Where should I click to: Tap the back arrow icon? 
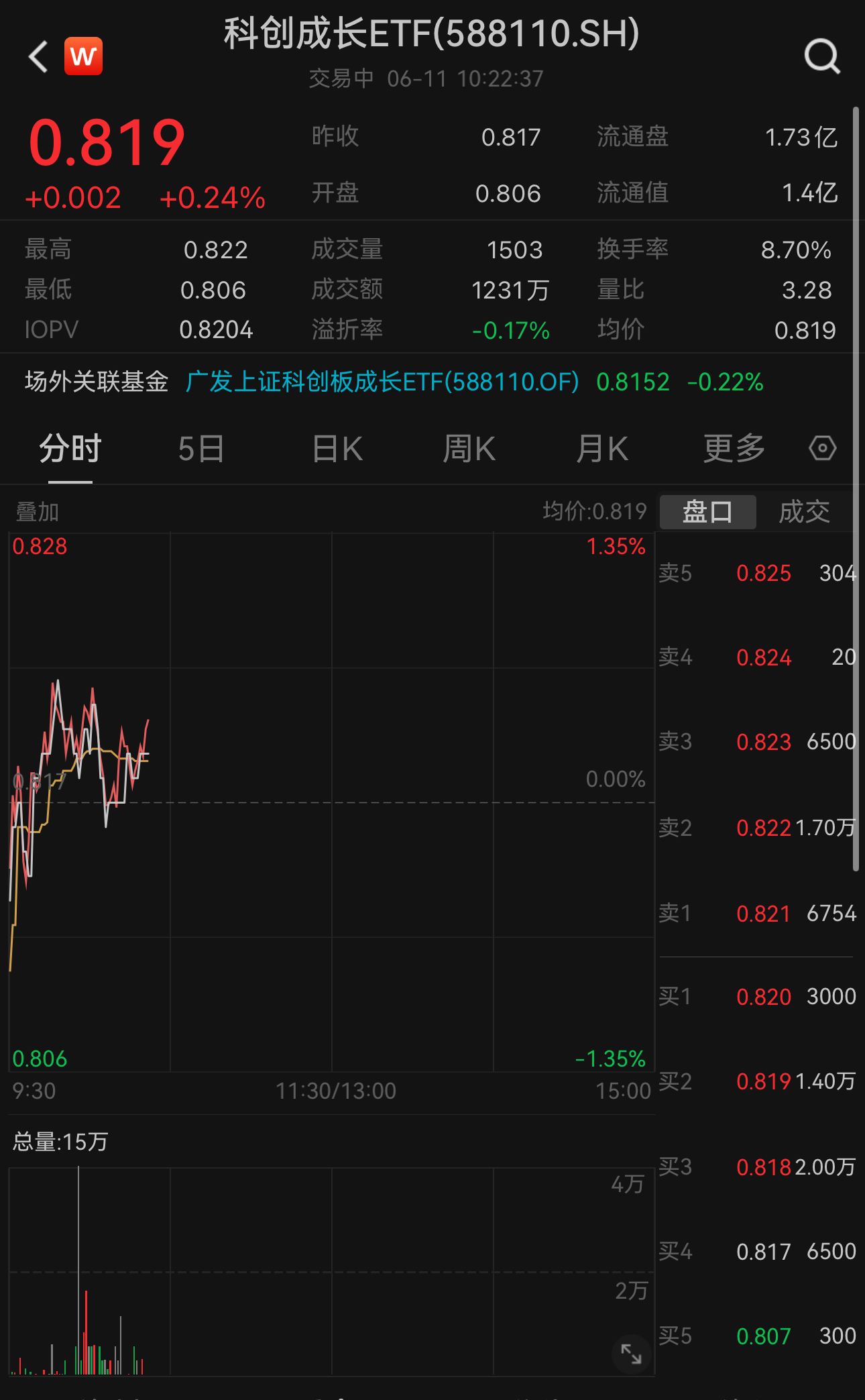(x=38, y=56)
